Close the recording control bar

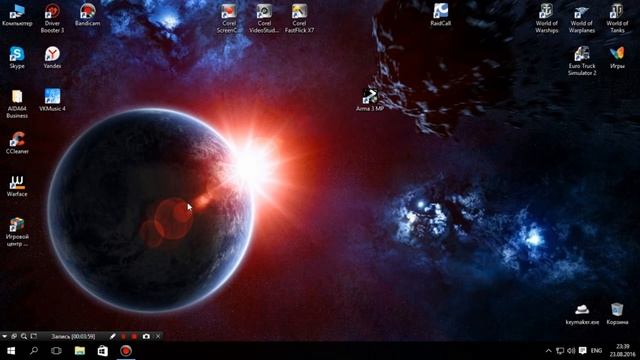pos(158,336)
